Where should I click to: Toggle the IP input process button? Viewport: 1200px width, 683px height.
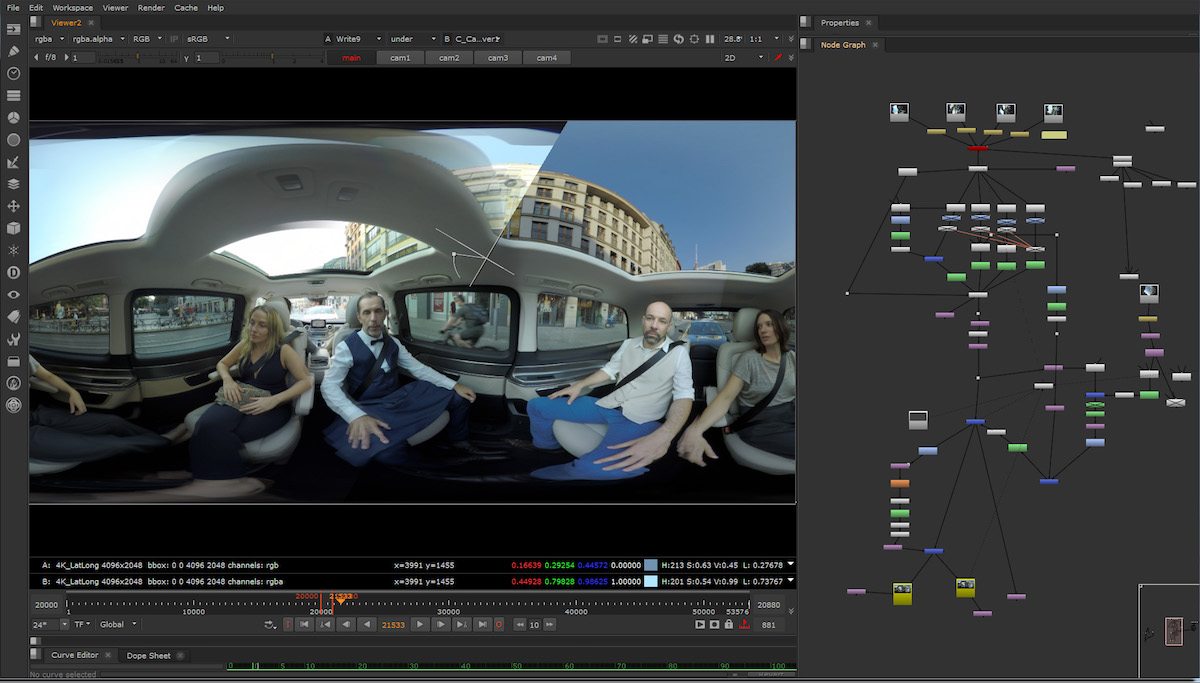(174, 39)
